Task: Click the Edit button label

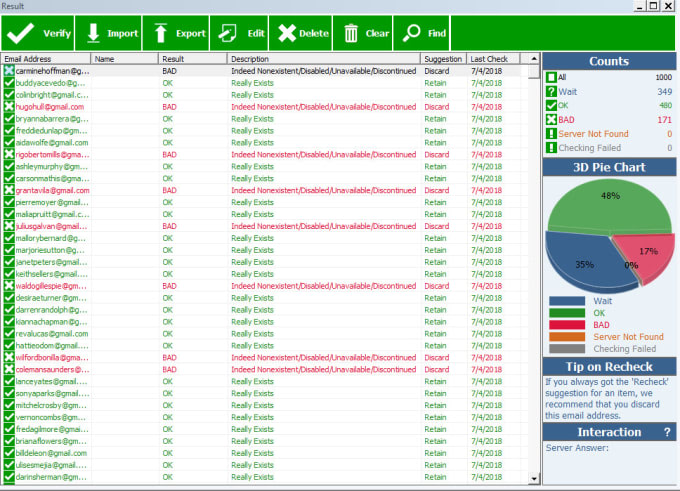Action: coord(256,33)
